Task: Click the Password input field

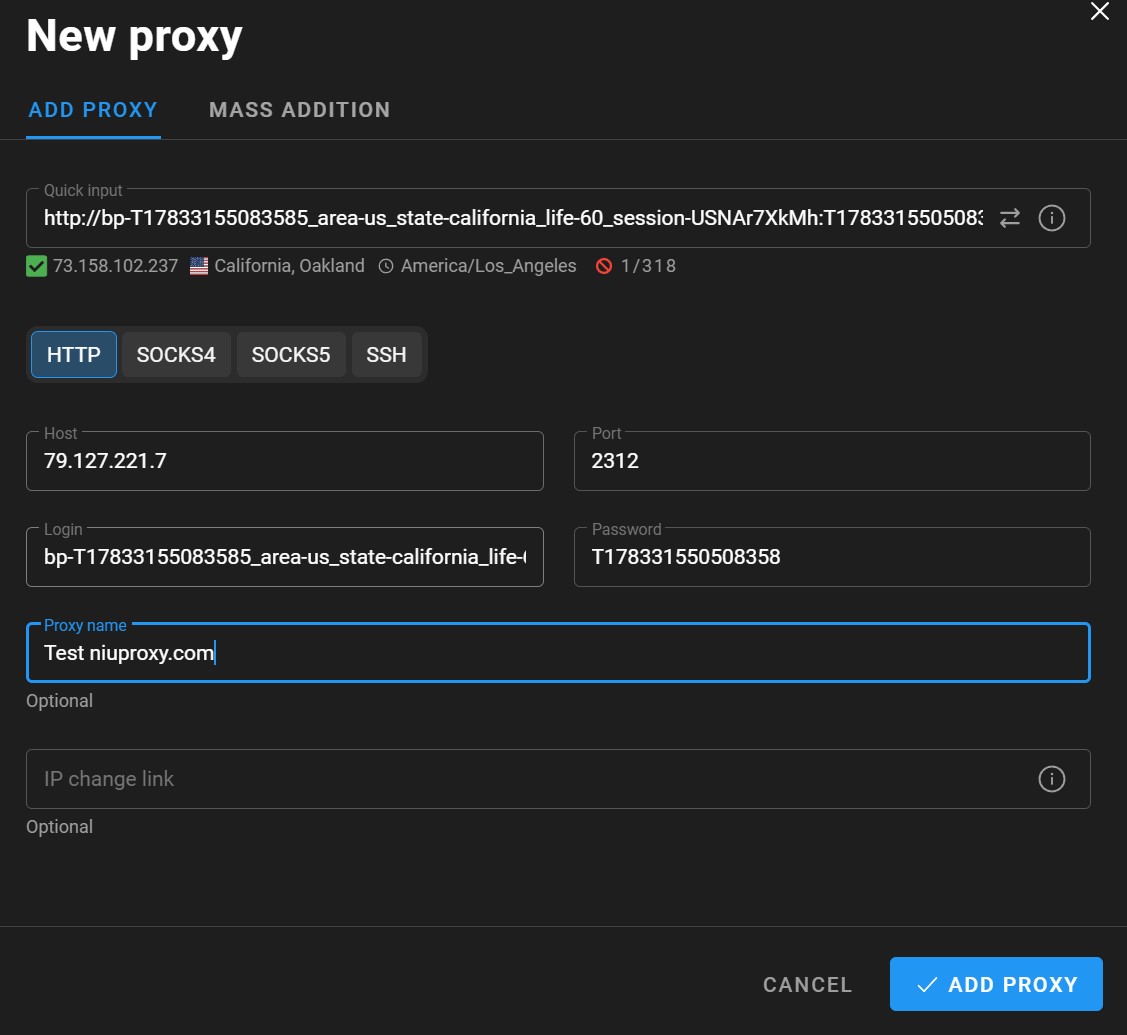Action: click(832, 557)
